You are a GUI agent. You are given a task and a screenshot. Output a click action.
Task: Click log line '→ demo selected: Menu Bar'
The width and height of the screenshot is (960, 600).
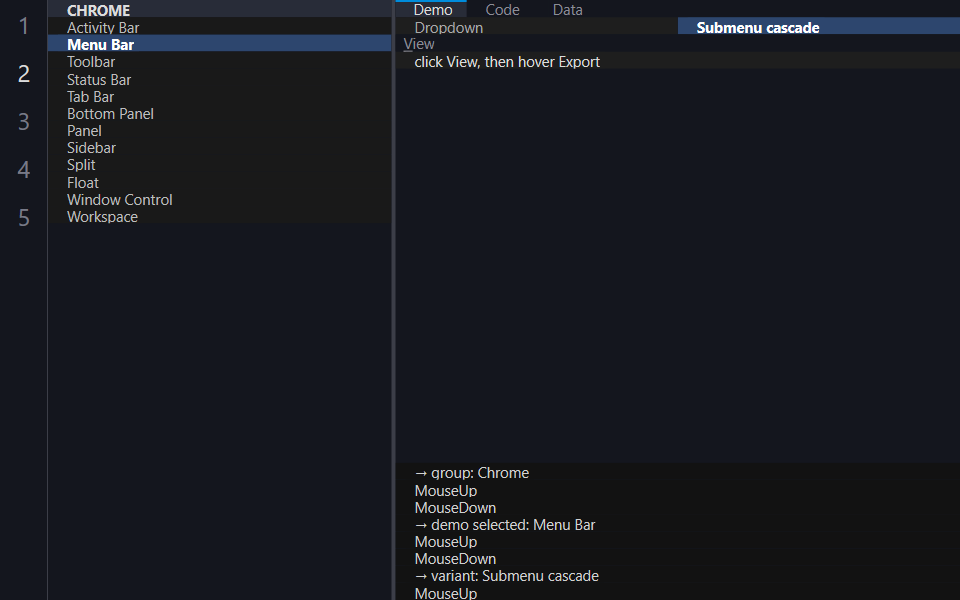click(x=504, y=525)
